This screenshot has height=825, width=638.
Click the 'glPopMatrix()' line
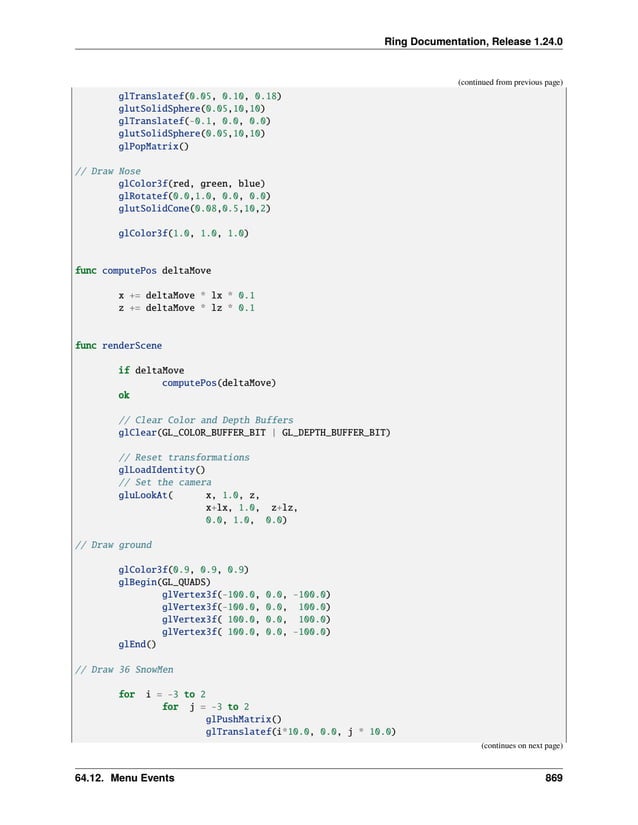pyautogui.click(x=154, y=146)
